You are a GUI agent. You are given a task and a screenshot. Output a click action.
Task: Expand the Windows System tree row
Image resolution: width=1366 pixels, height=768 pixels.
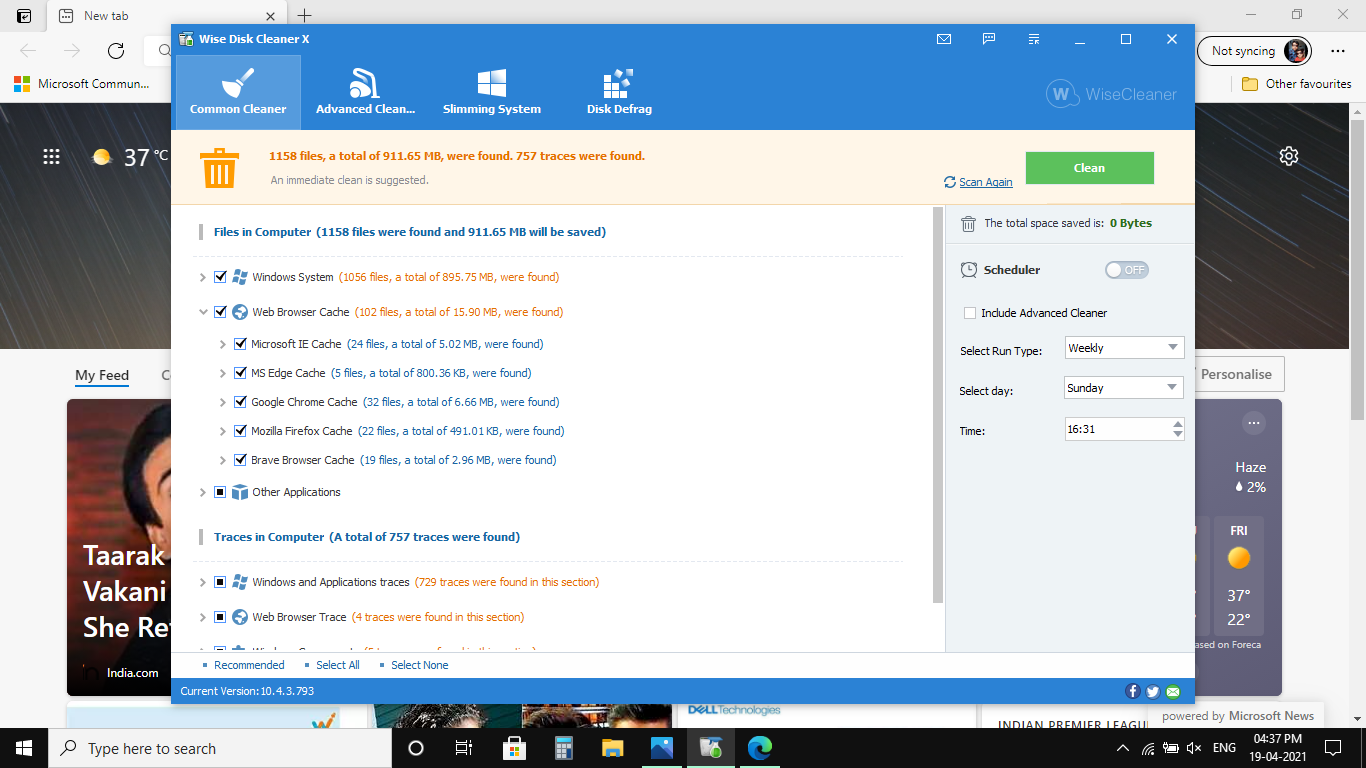(x=203, y=277)
